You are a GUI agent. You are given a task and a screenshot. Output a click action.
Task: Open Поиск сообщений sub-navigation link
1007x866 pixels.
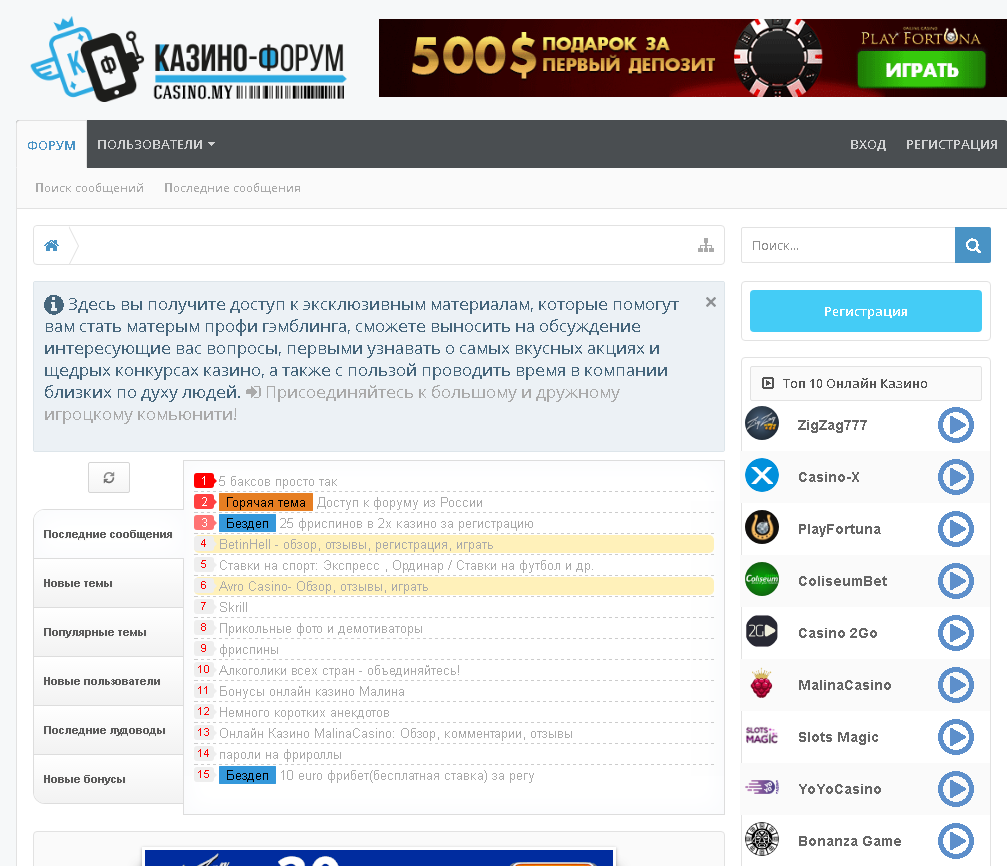(x=89, y=188)
